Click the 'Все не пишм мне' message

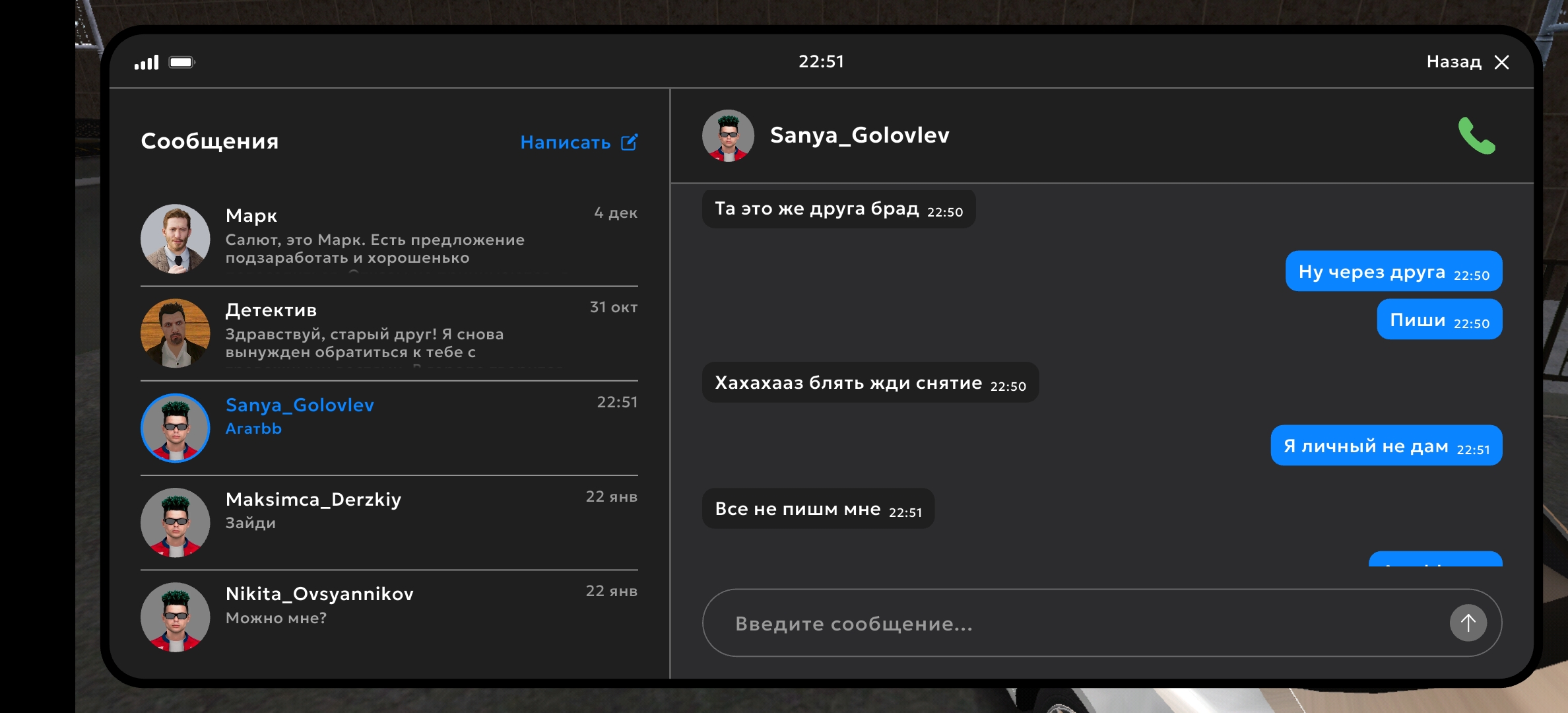pyautogui.click(x=818, y=509)
